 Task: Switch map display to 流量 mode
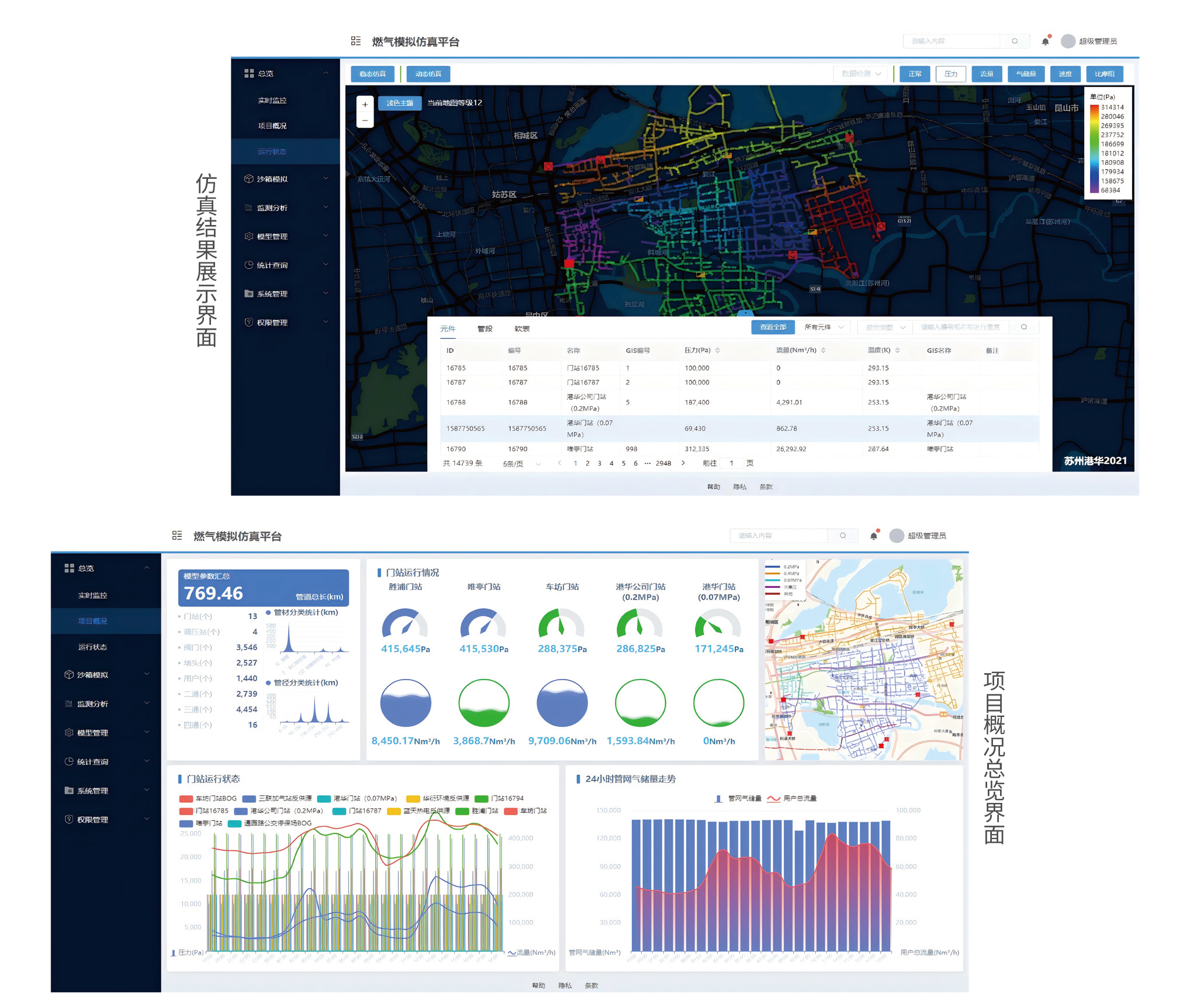(987, 74)
